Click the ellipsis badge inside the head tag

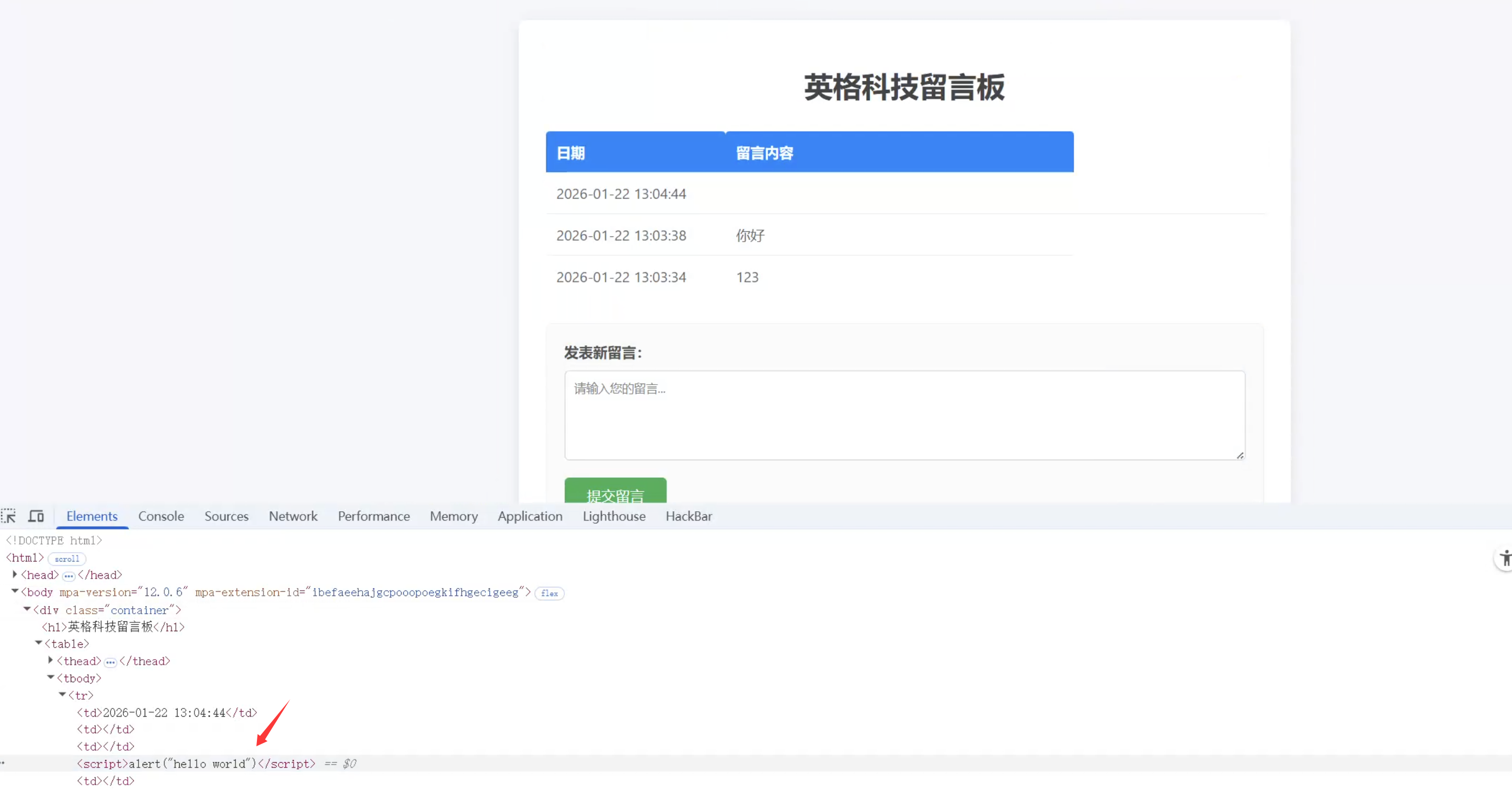68,576
